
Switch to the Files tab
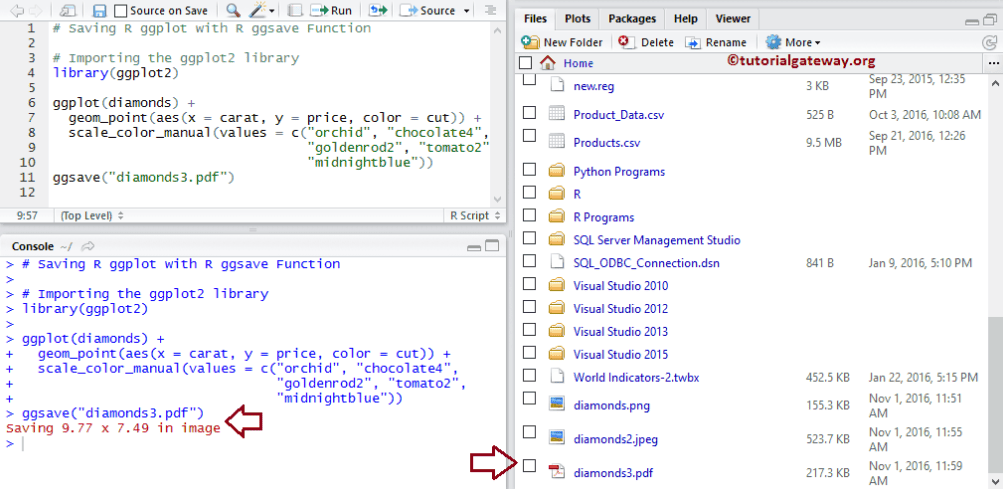click(535, 19)
